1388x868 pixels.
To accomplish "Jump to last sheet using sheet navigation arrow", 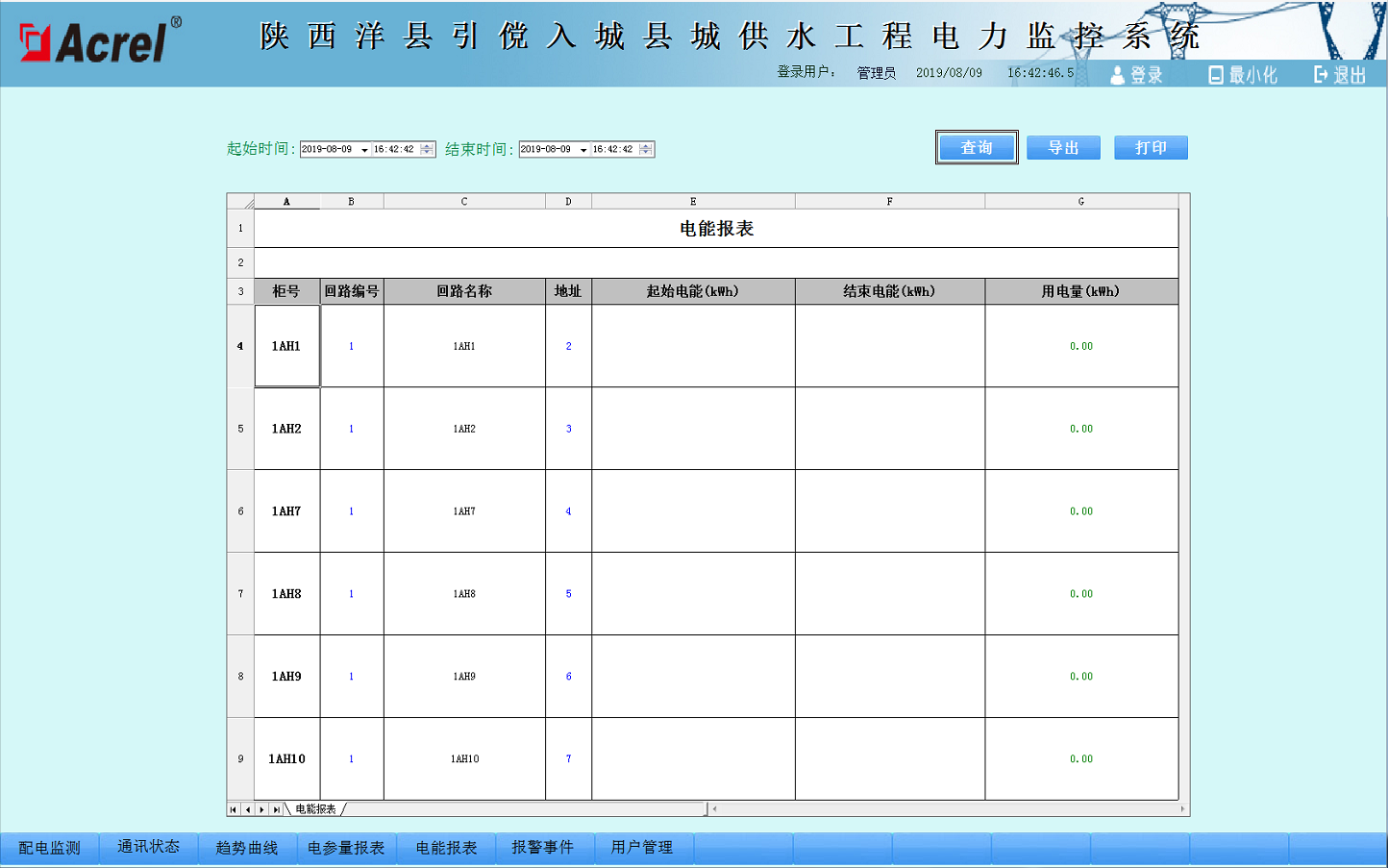I will [x=276, y=809].
